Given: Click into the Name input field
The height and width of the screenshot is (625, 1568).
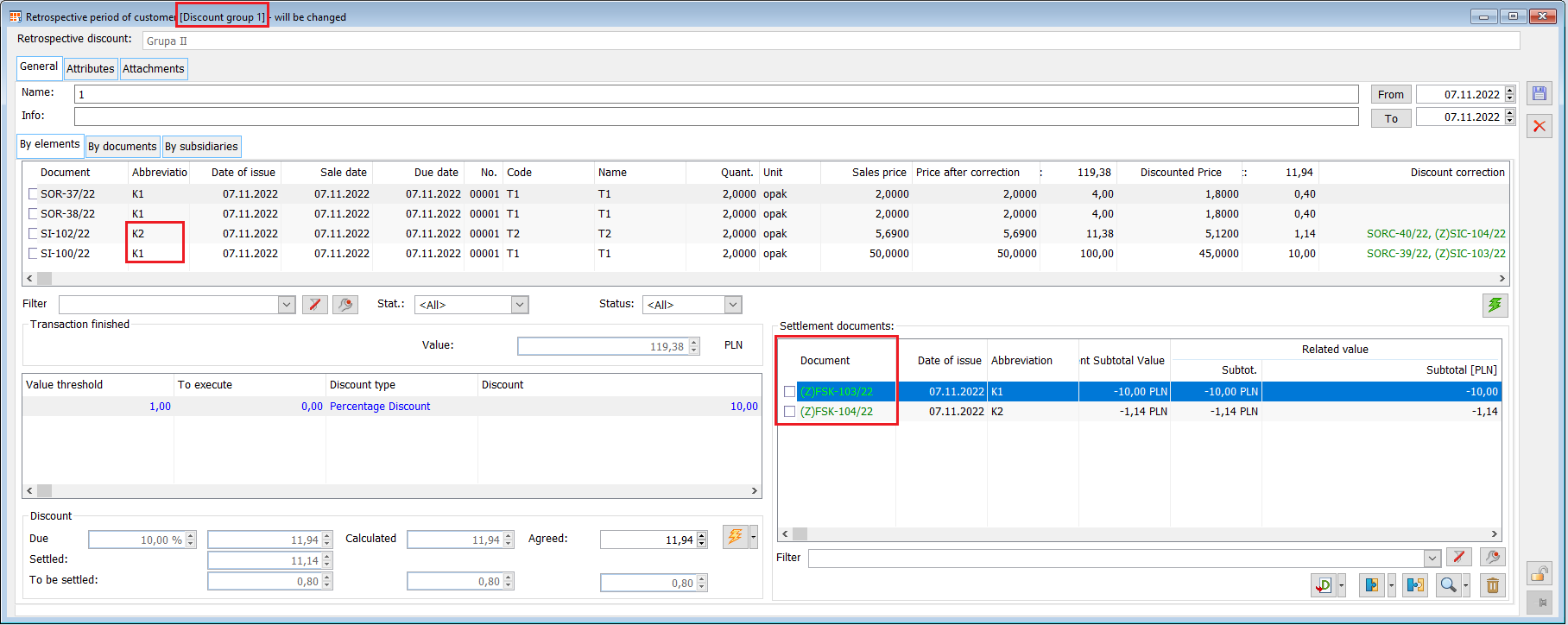Looking at the screenshot, I should tap(717, 94).
